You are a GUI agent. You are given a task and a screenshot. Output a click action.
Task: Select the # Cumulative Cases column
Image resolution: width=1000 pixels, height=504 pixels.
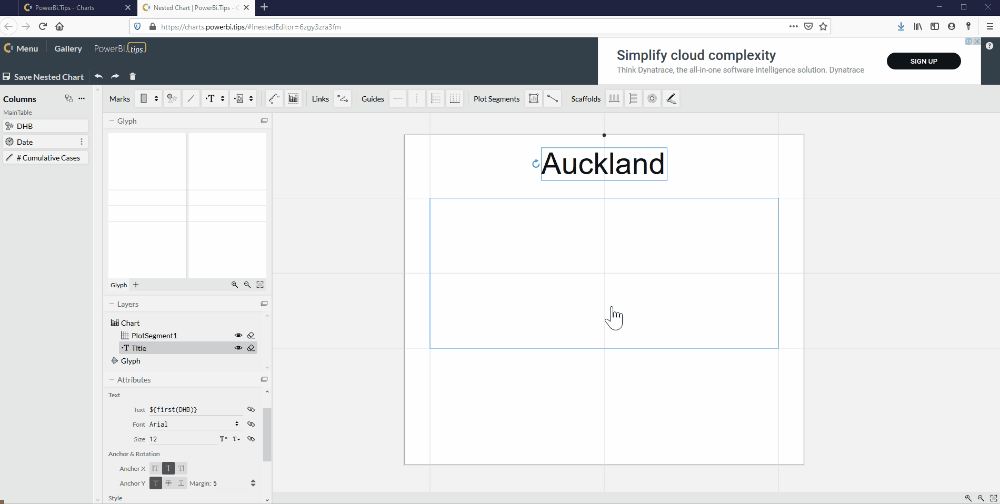point(45,158)
